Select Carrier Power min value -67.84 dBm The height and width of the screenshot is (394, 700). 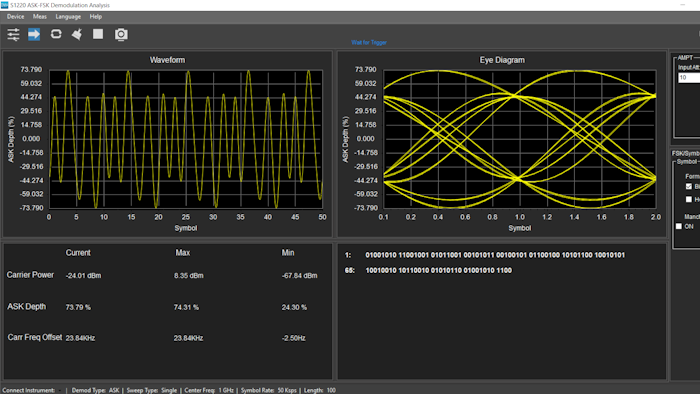click(x=299, y=276)
